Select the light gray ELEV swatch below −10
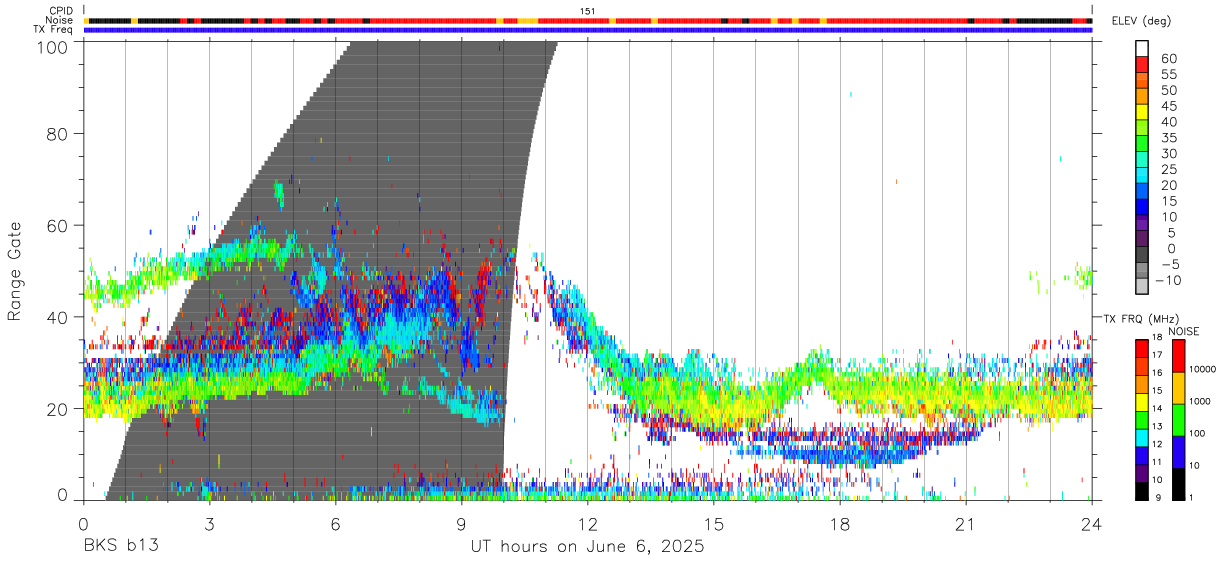 1142,287
